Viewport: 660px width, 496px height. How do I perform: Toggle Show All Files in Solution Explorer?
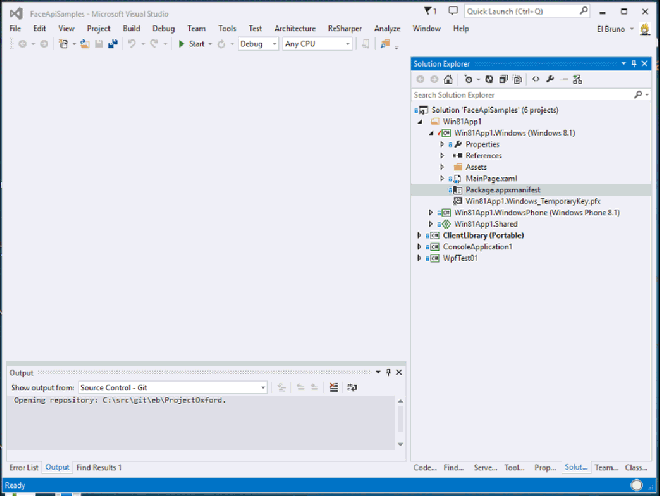(x=516, y=79)
